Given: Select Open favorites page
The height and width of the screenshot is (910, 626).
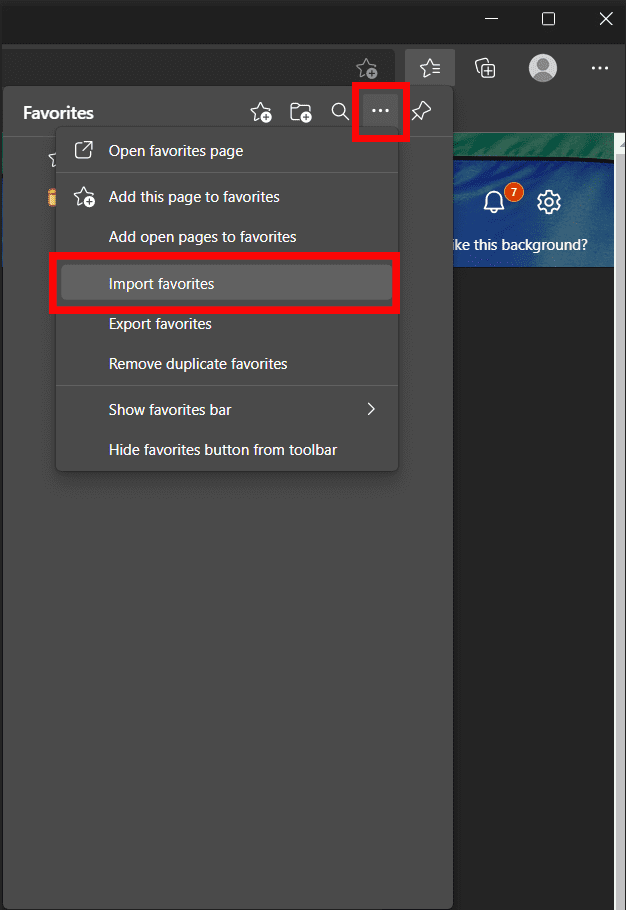Looking at the screenshot, I should [x=176, y=151].
